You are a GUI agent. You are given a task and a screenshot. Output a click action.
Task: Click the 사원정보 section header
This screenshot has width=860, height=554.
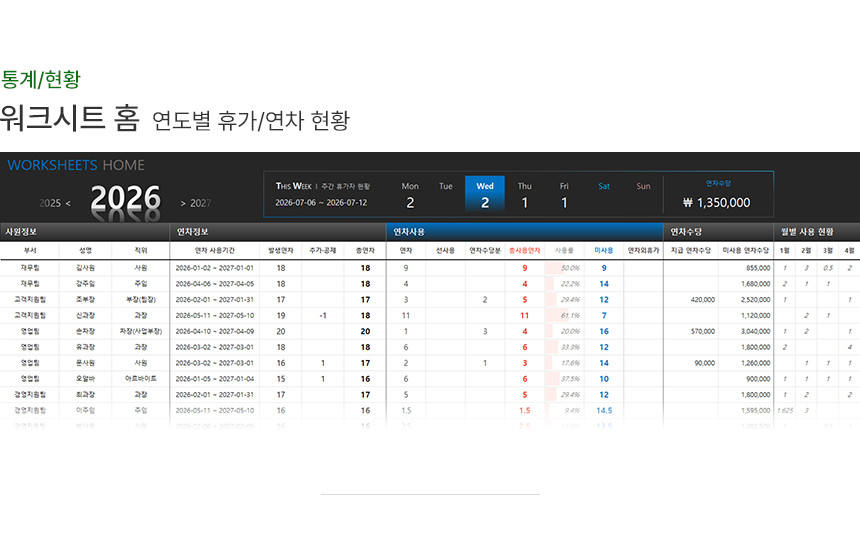pyautogui.click(x=22, y=231)
